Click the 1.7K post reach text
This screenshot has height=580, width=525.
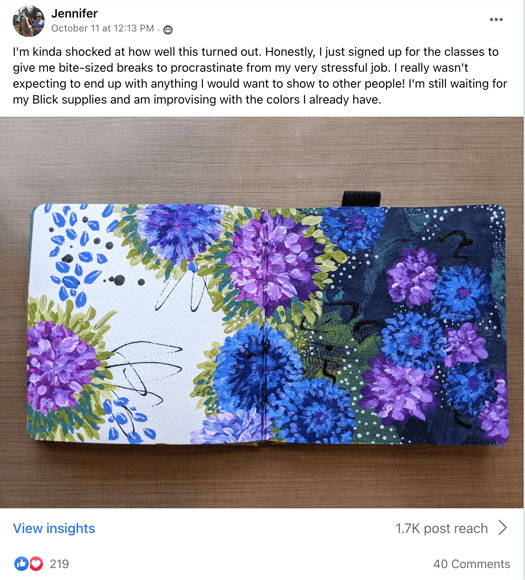441,528
